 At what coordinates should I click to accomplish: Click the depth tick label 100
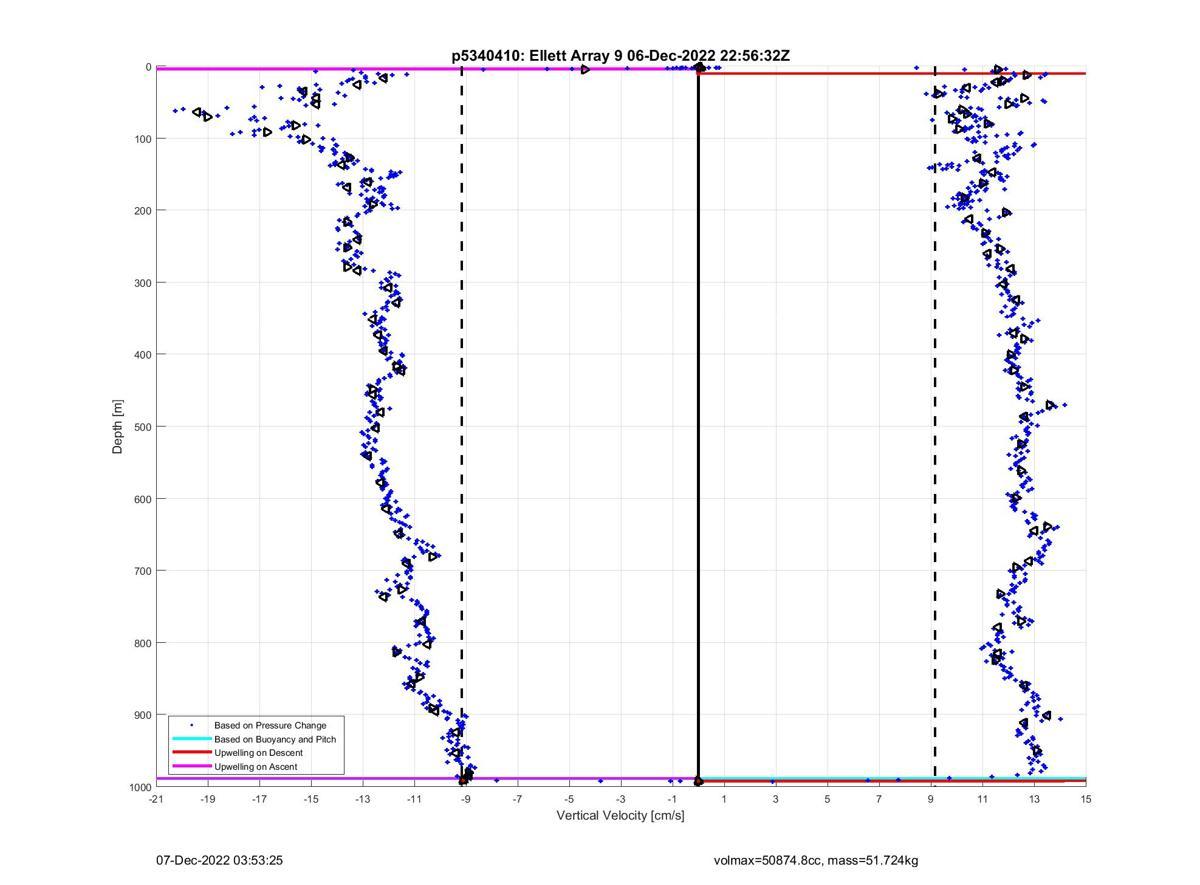coord(141,139)
